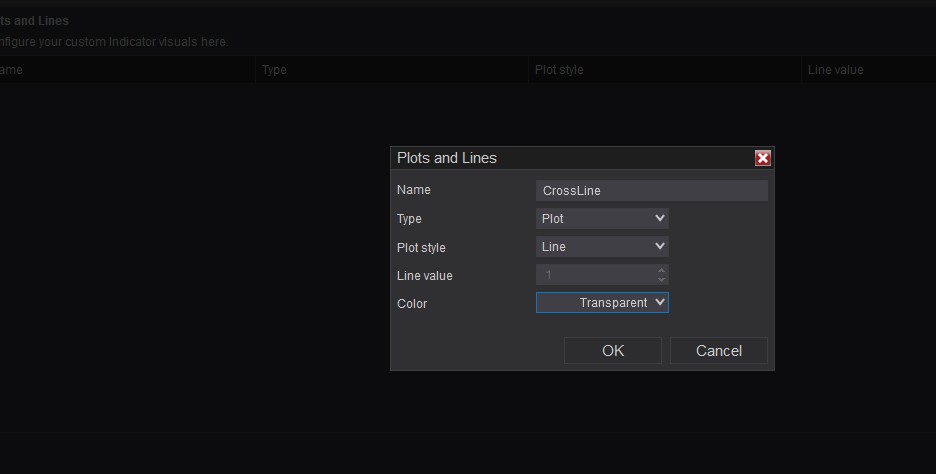Increase the Line value with up arrow
The height and width of the screenshot is (474, 936).
[x=661, y=270]
